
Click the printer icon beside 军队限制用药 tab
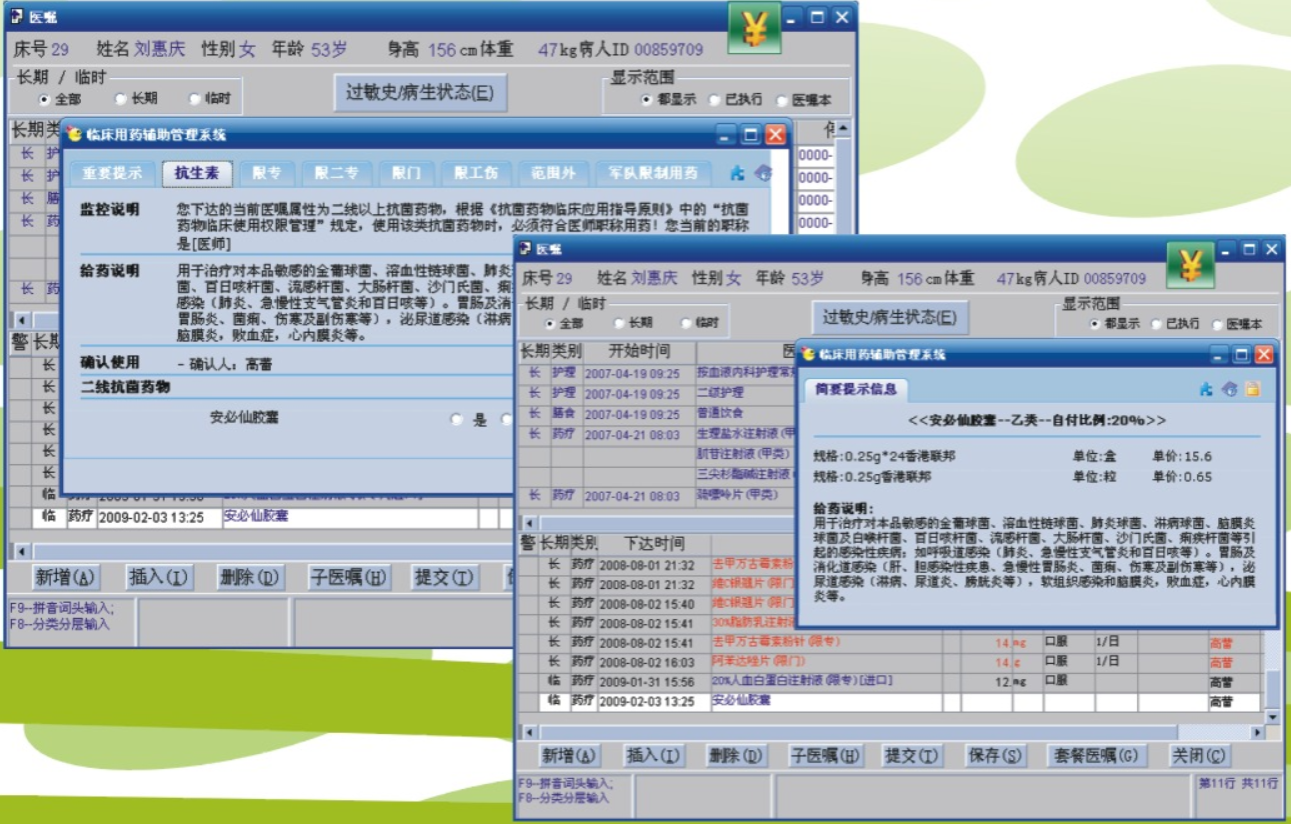[764, 173]
